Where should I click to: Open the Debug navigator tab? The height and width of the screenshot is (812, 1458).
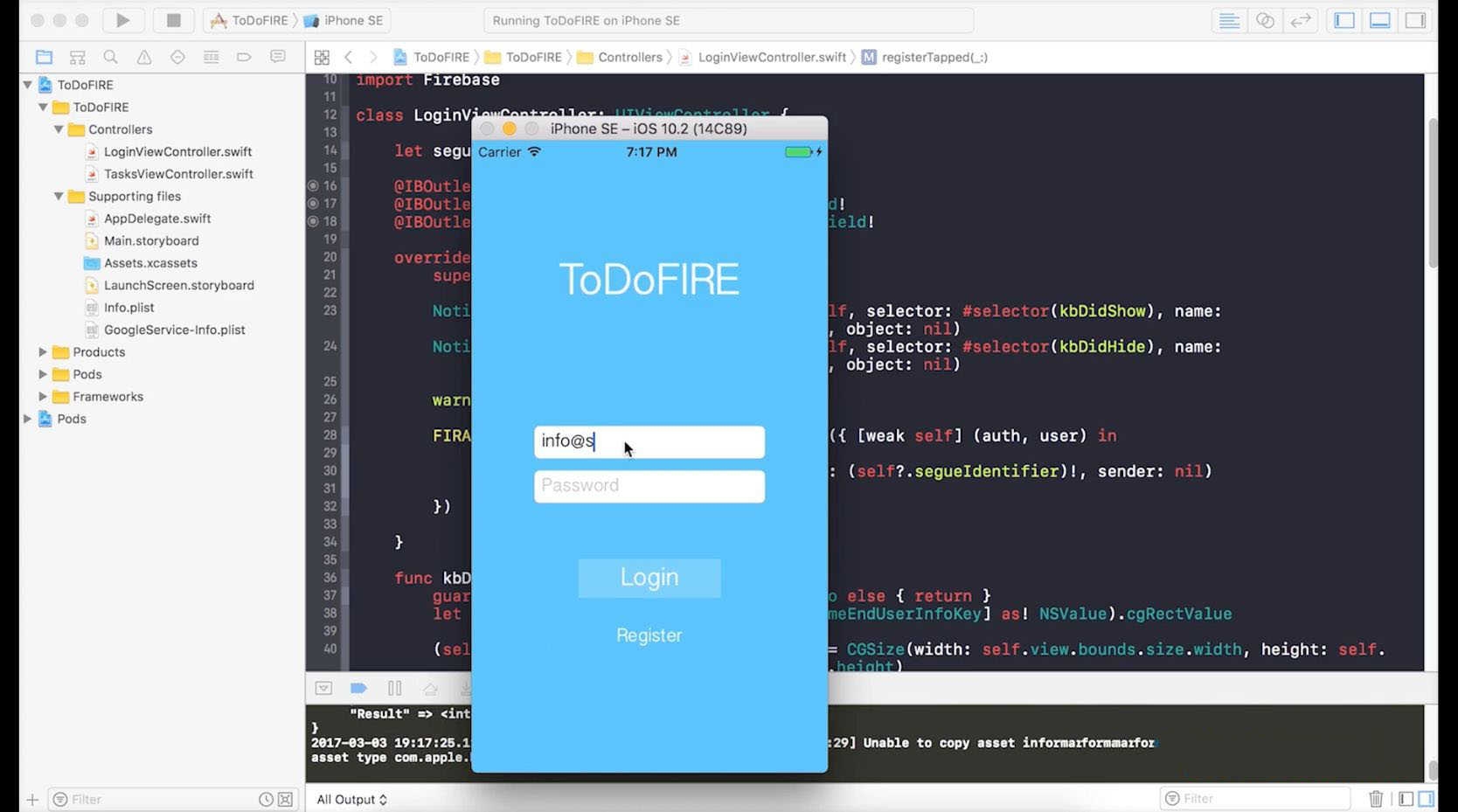coord(211,57)
